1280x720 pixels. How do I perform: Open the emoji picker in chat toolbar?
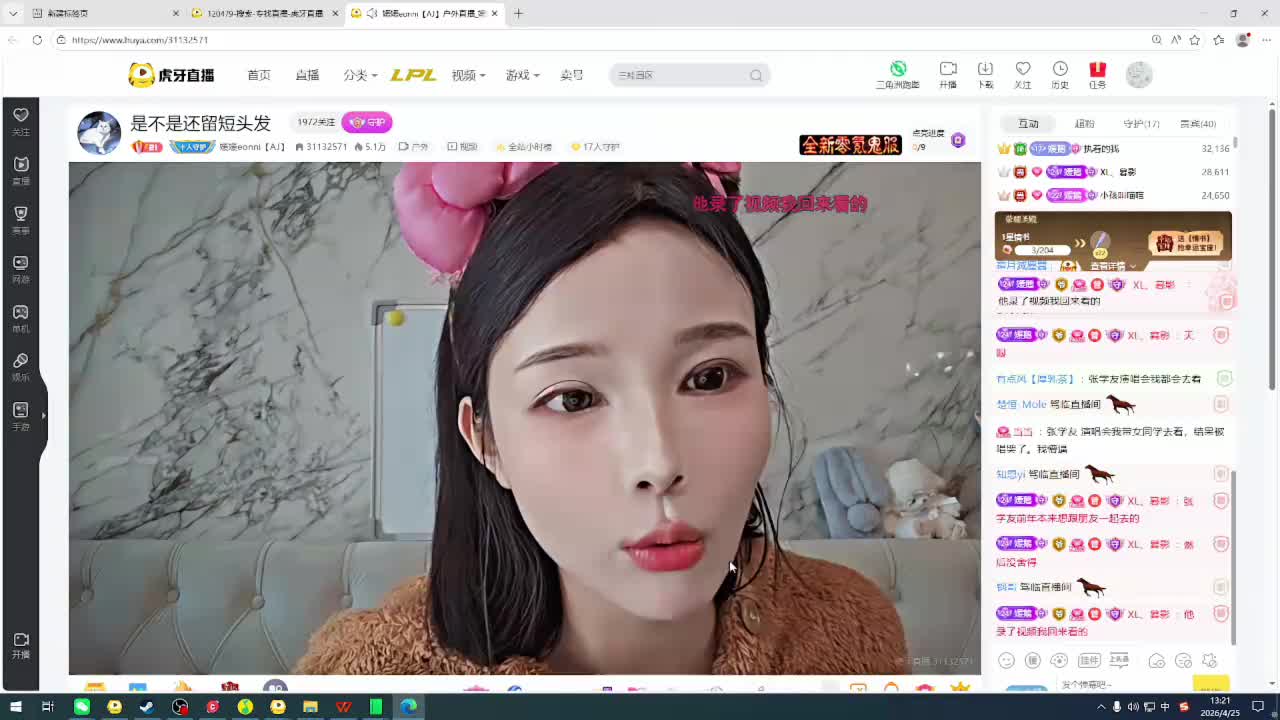coord(1007,661)
